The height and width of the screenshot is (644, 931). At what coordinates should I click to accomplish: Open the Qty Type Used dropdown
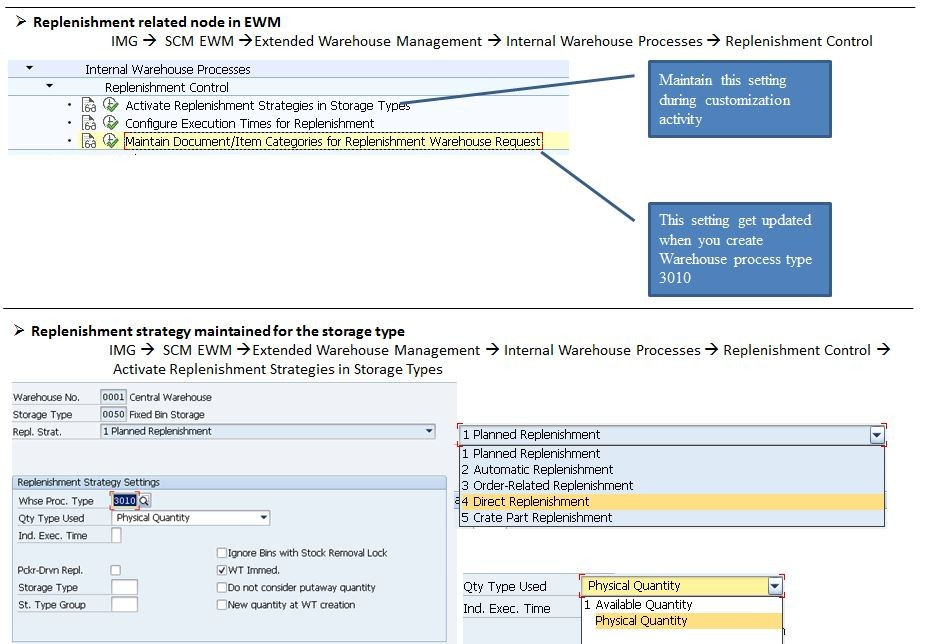click(x=261, y=519)
